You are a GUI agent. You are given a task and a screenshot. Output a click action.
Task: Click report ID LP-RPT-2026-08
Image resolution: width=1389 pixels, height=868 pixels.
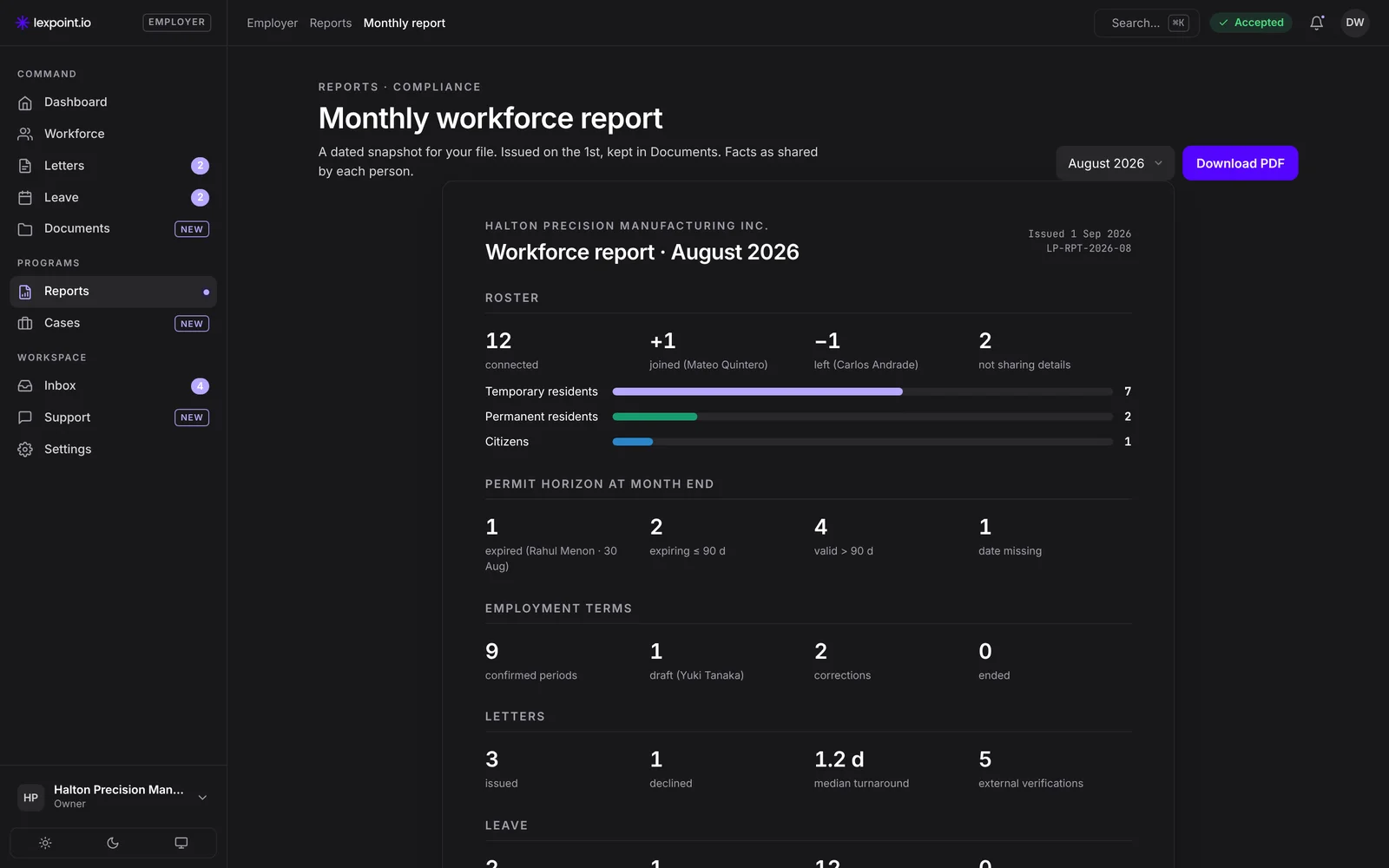pos(1089,248)
